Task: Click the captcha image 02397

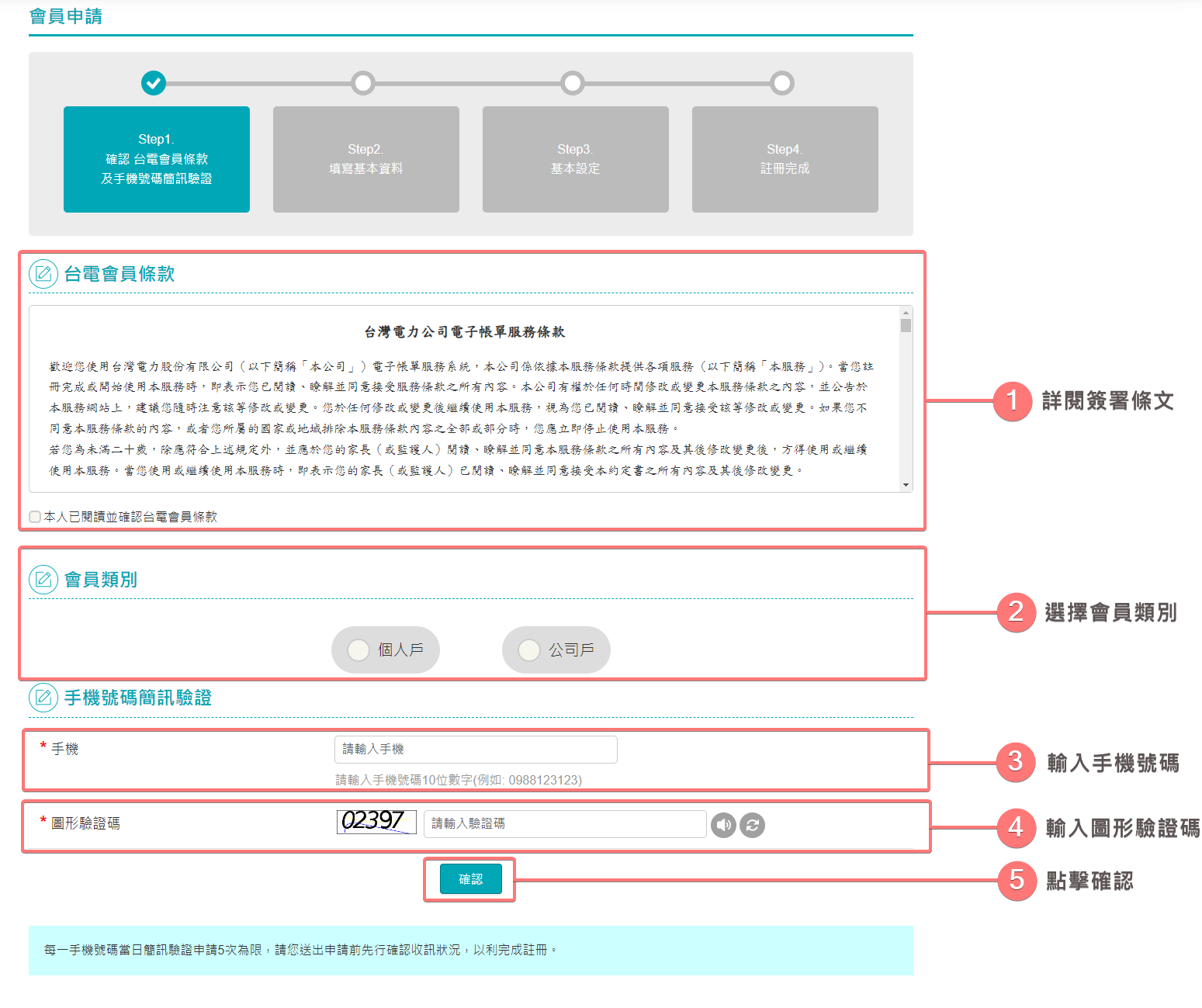Action: tap(376, 822)
